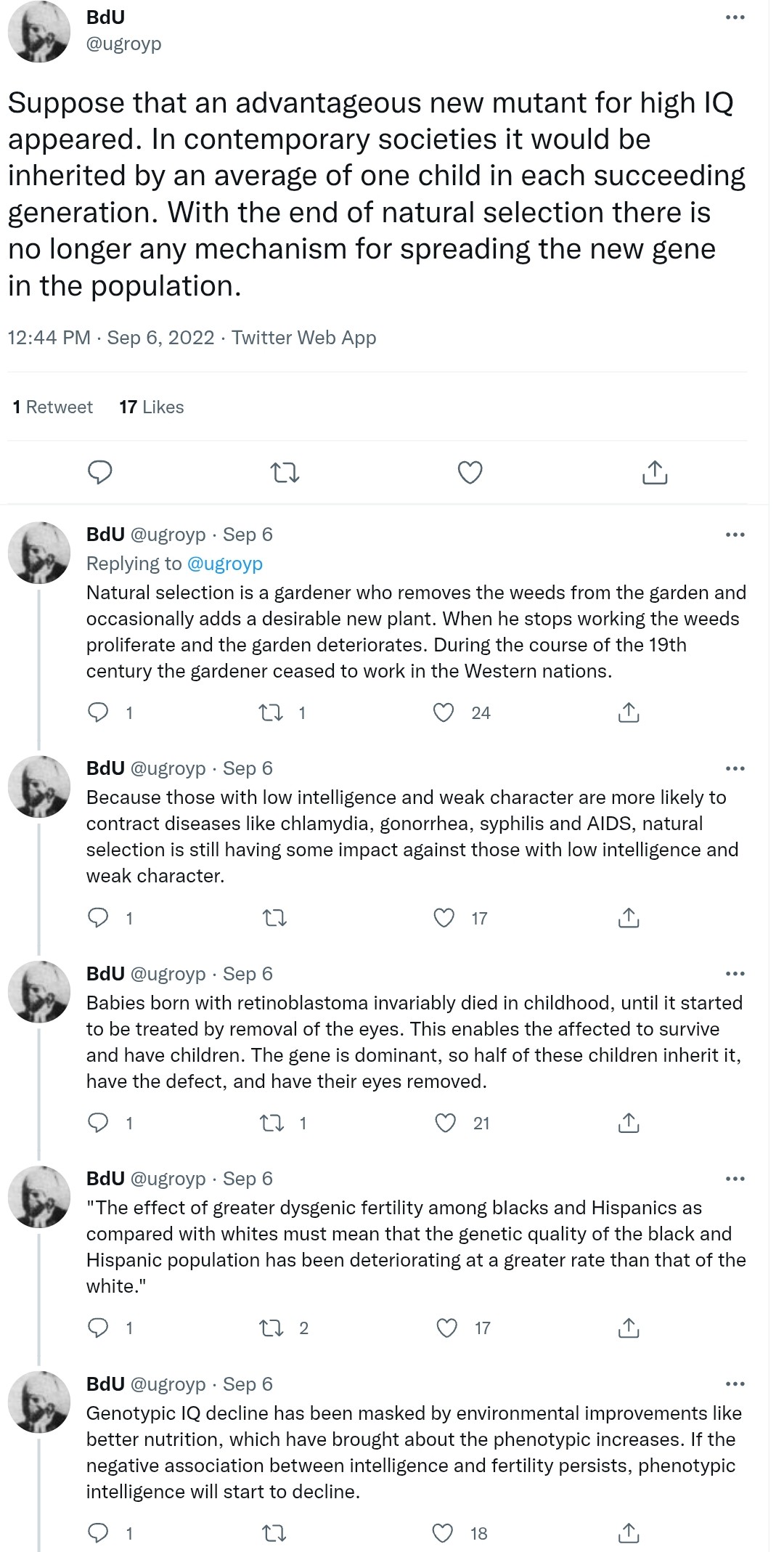Open options menu on the gardener reply
This screenshot has height=1552, width=784.
[735, 535]
